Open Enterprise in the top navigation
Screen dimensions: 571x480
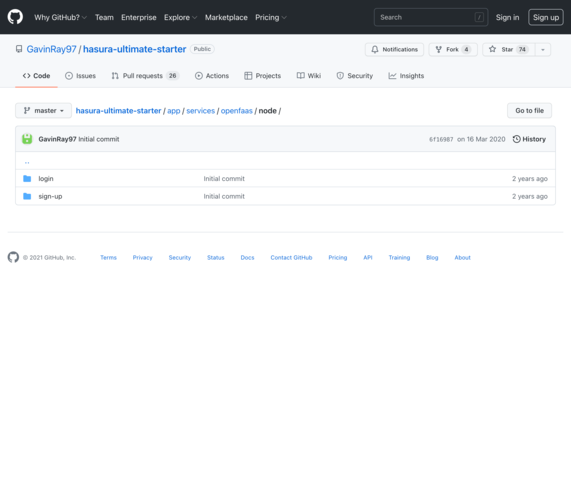[139, 17]
